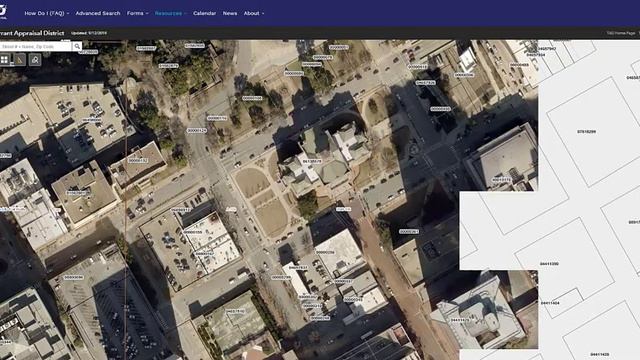Select the parcel labeled 04411404
The height and width of the screenshot is (360, 640).
pyautogui.click(x=550, y=303)
